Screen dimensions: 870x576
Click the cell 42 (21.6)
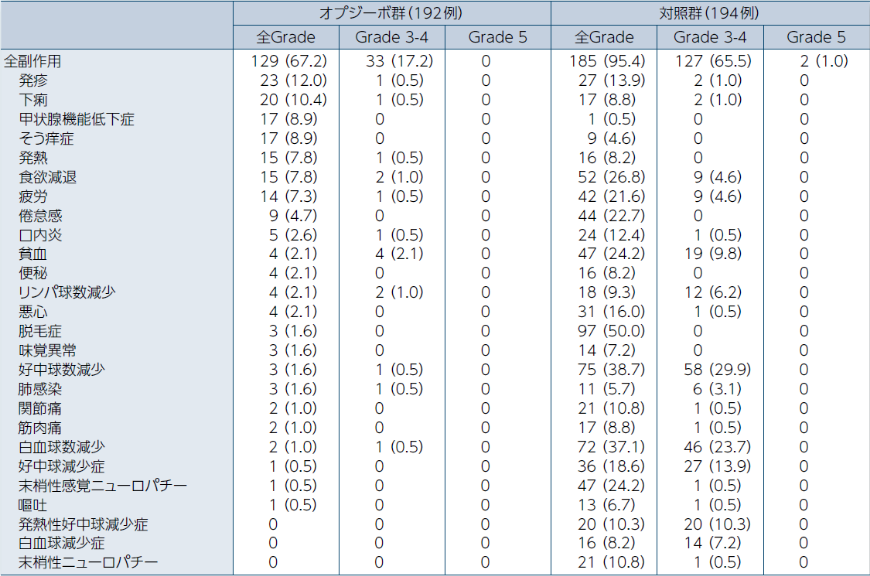(612, 196)
